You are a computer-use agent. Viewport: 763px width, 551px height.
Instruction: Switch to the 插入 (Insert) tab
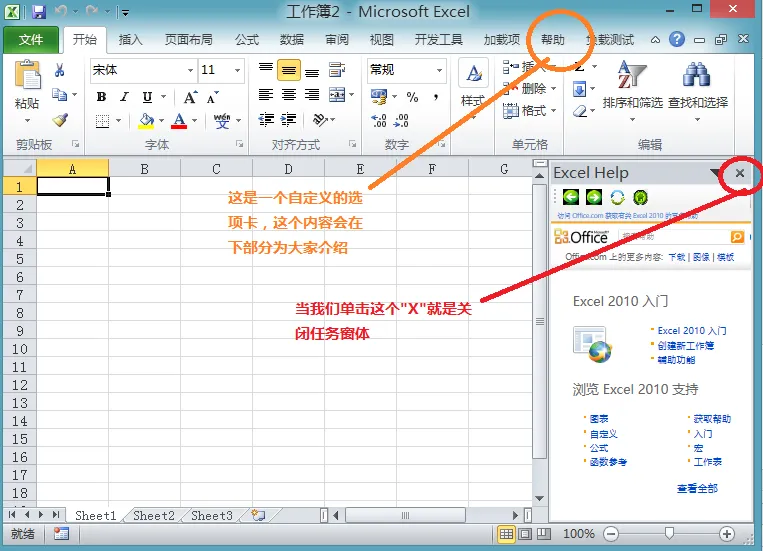(x=130, y=40)
